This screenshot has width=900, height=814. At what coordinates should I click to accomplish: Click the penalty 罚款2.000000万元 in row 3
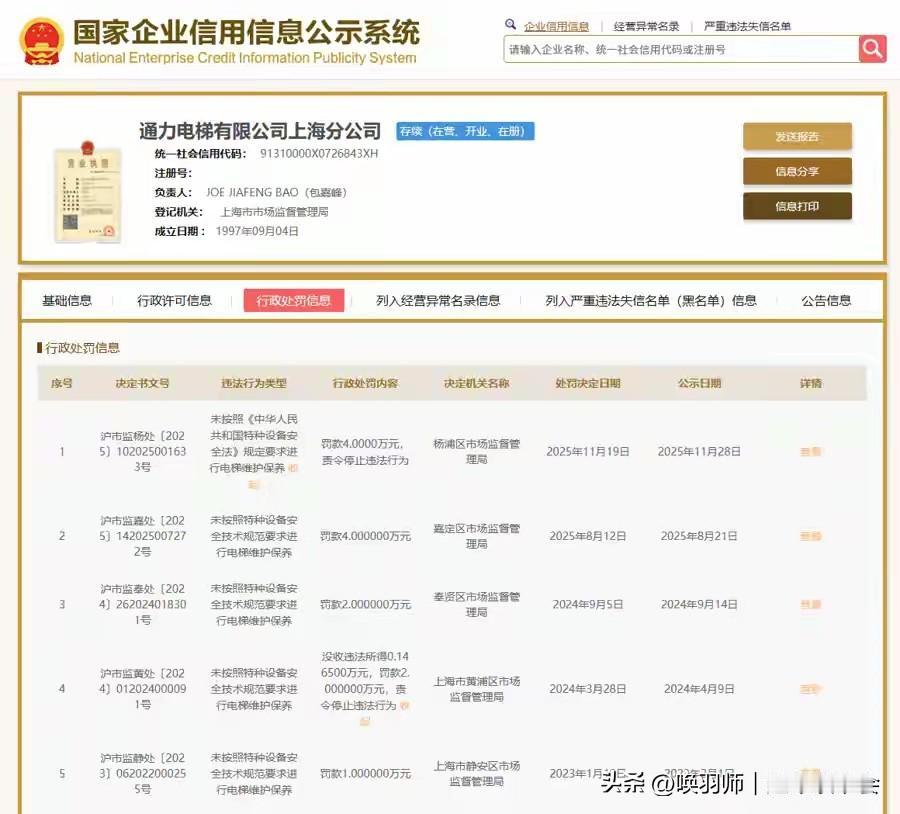pos(365,604)
